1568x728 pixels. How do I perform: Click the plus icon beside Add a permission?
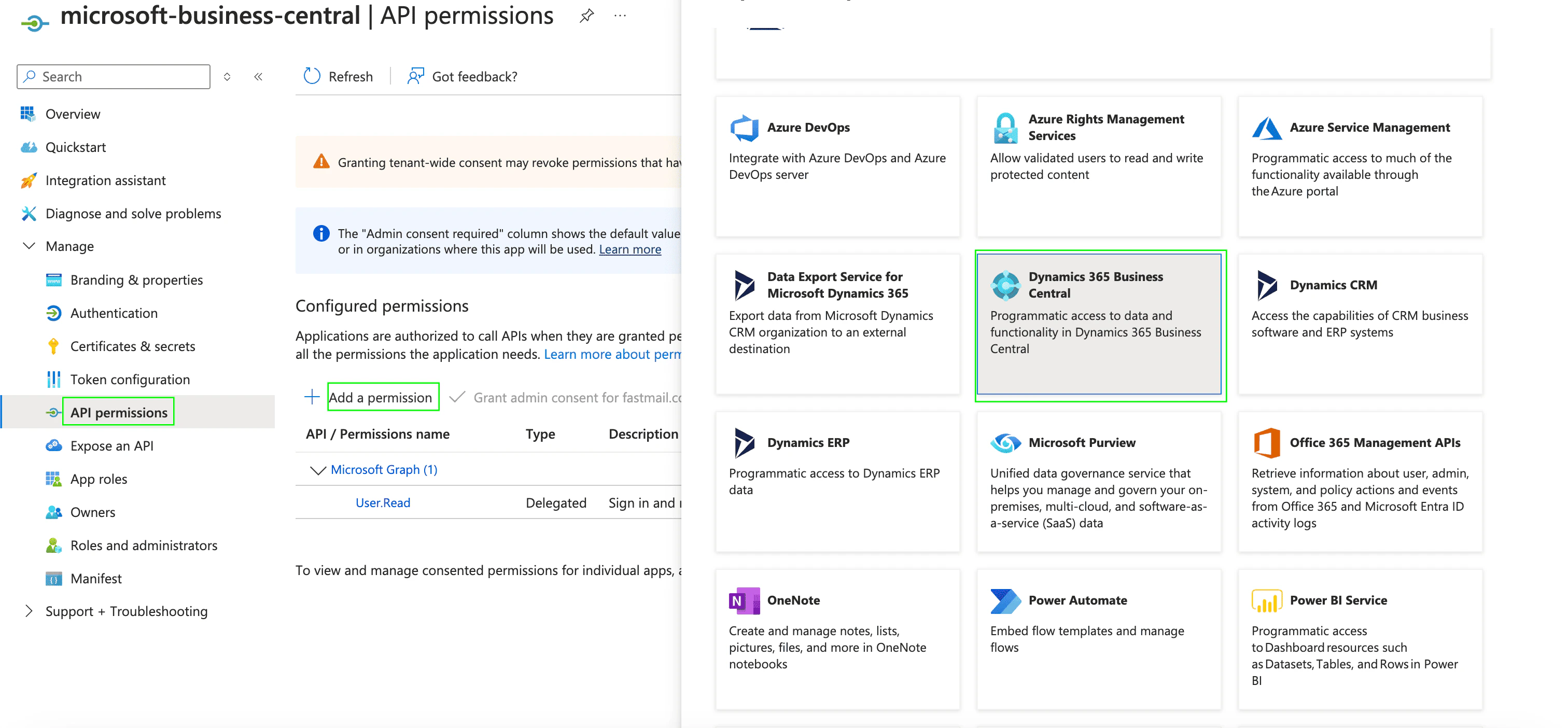pyautogui.click(x=312, y=397)
